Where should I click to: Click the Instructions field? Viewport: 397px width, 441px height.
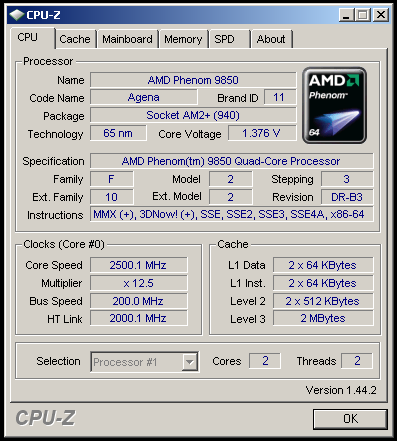tap(232, 214)
